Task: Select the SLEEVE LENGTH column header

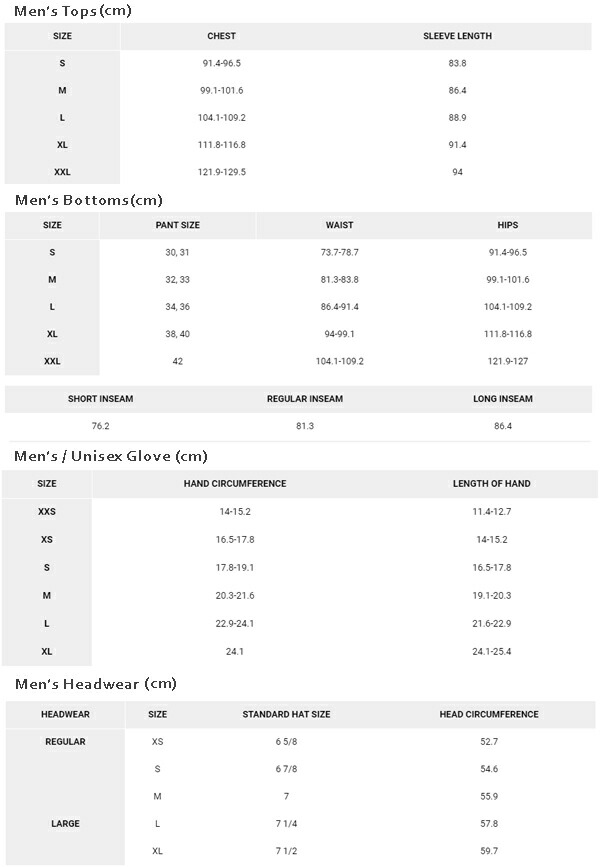Action: click(457, 36)
